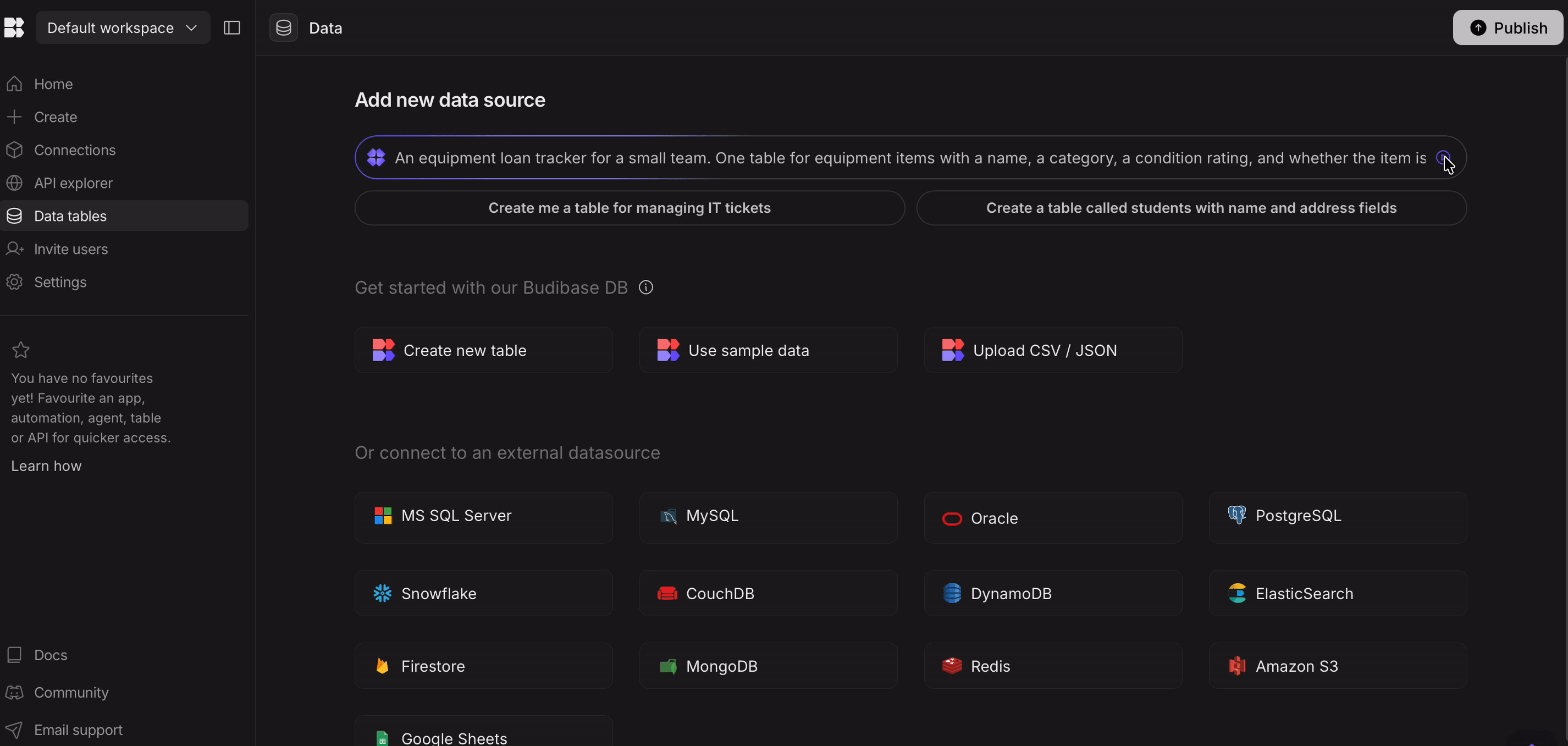
Task: Select the Oracle datasource
Action: (x=1053, y=517)
